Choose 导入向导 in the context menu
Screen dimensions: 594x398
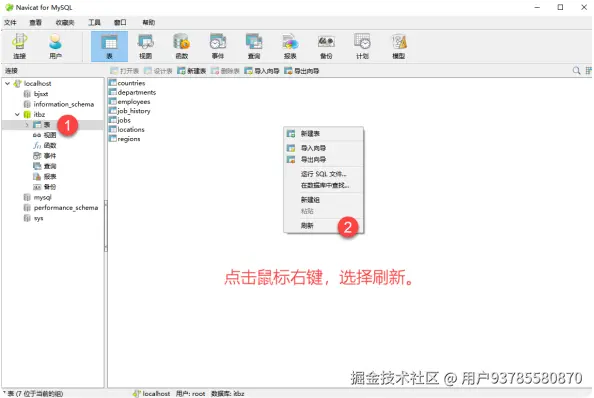[324, 148]
